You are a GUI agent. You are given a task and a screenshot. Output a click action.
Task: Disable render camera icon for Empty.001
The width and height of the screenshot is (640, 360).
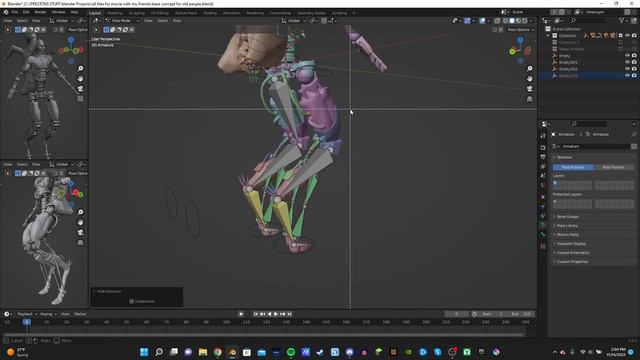point(634,62)
